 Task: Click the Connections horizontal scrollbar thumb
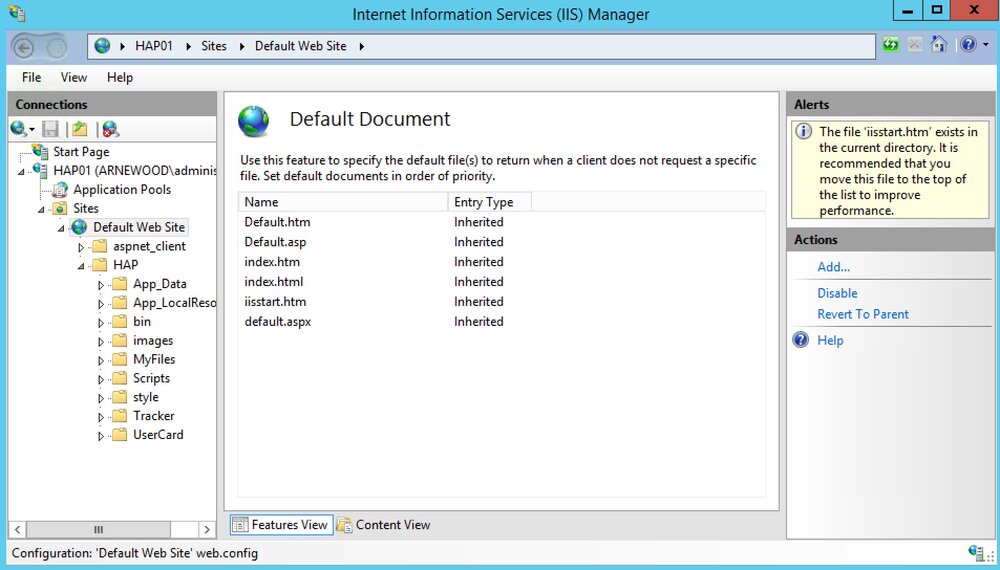coord(98,529)
